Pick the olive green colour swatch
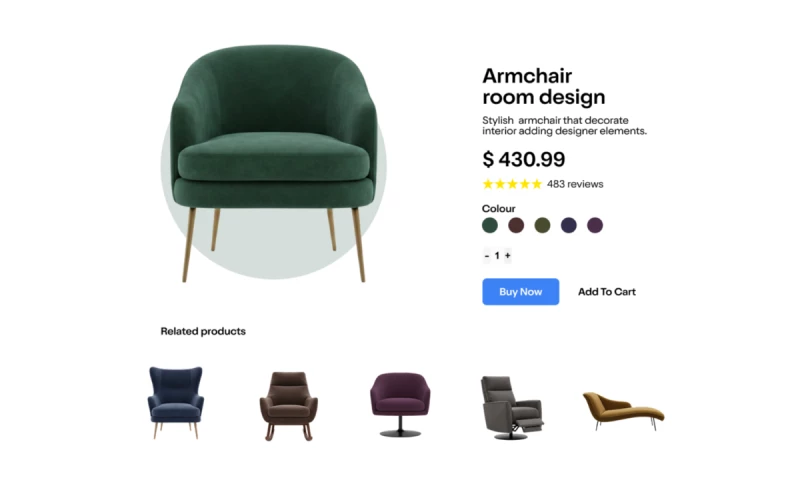Image resolution: width=800 pixels, height=480 pixels. point(542,225)
